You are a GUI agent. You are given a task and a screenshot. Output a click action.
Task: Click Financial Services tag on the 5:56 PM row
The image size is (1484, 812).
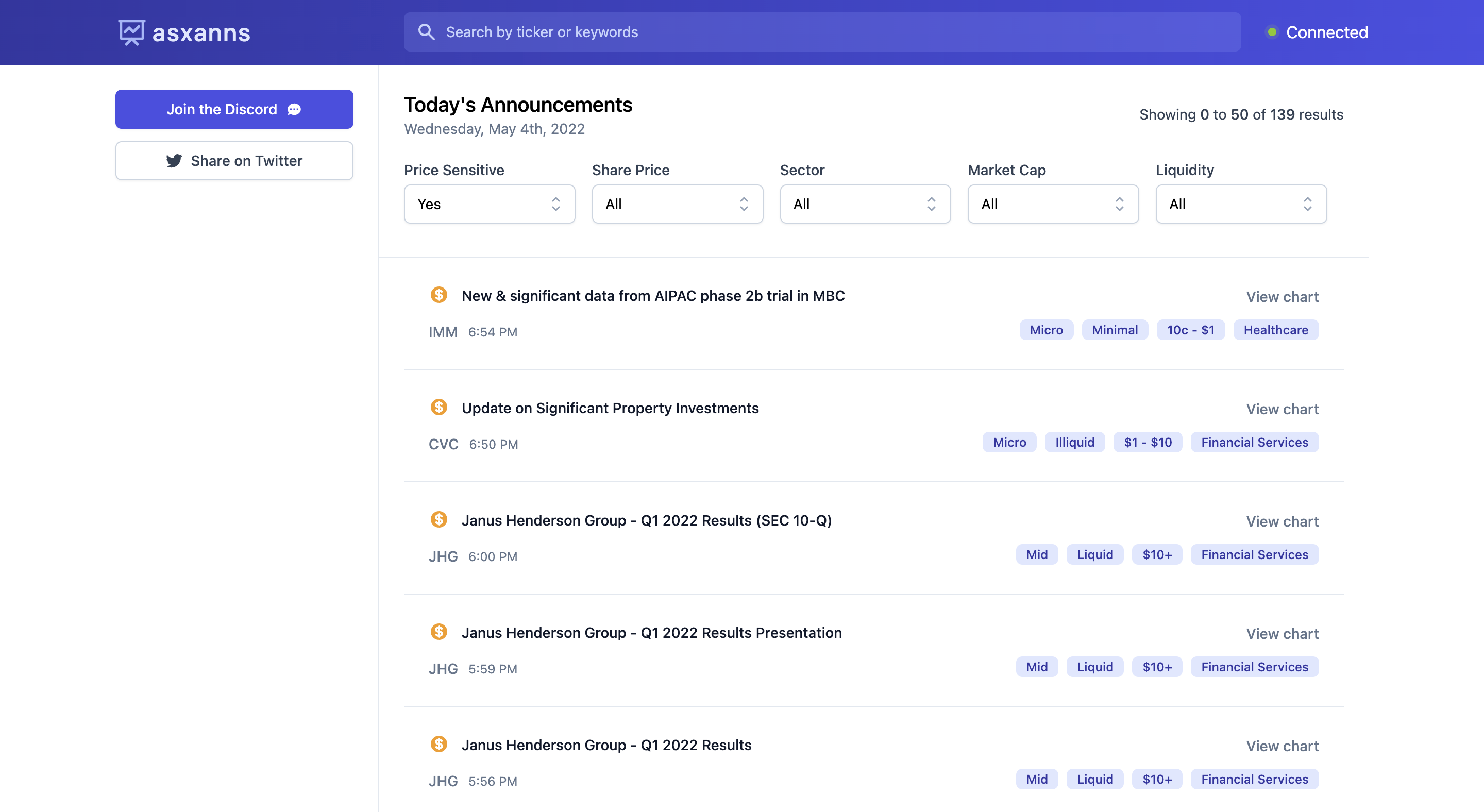point(1255,779)
